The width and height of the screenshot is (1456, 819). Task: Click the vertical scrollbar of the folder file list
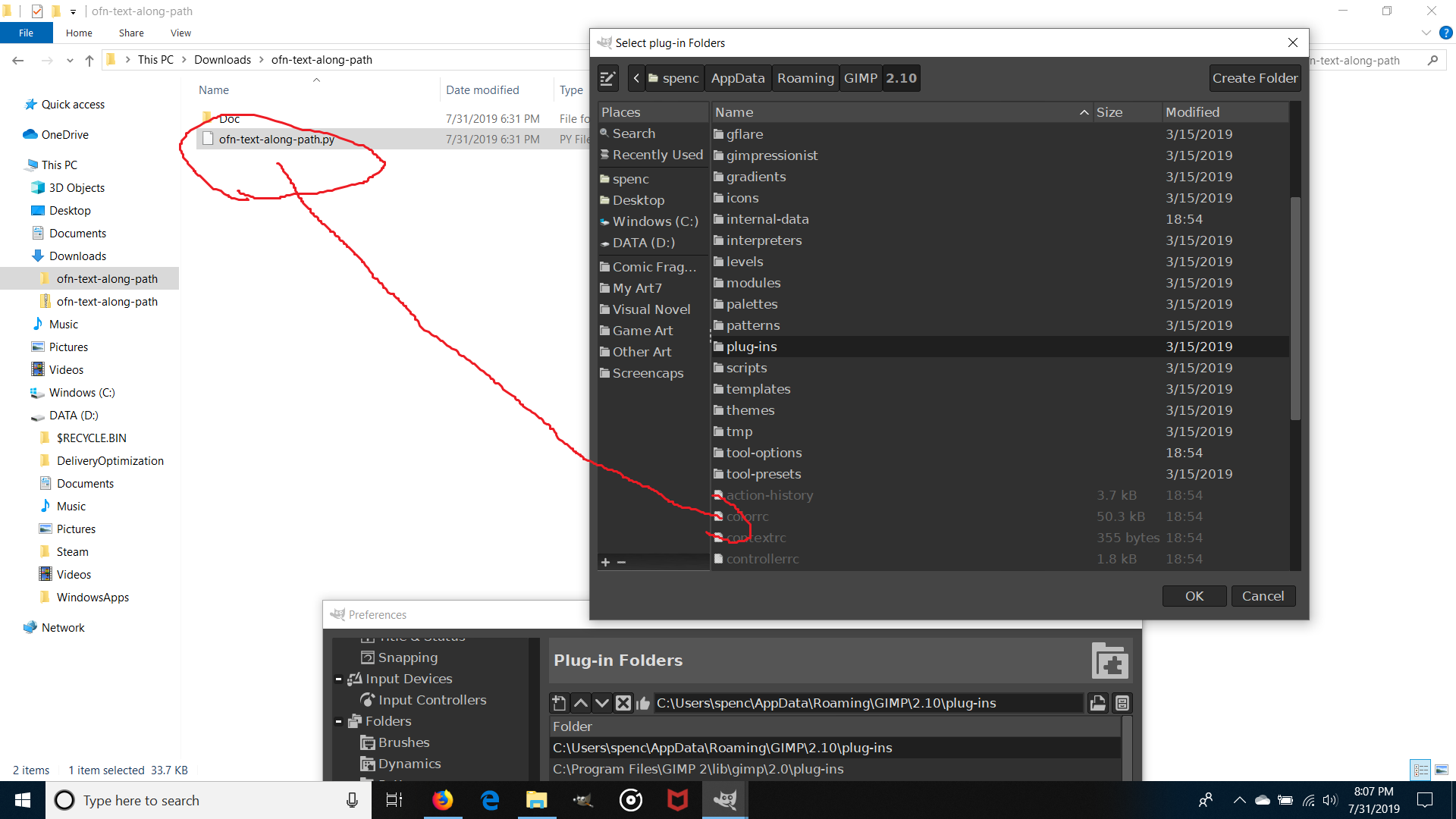point(1295,307)
